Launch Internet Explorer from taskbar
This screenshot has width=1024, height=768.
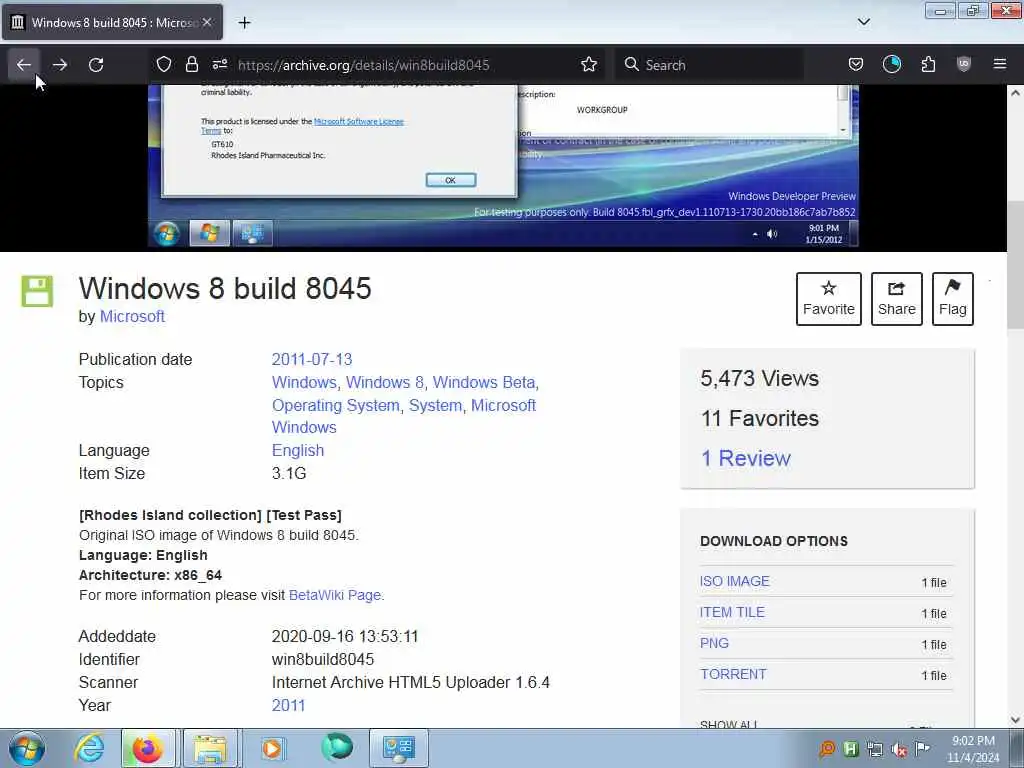(89, 748)
